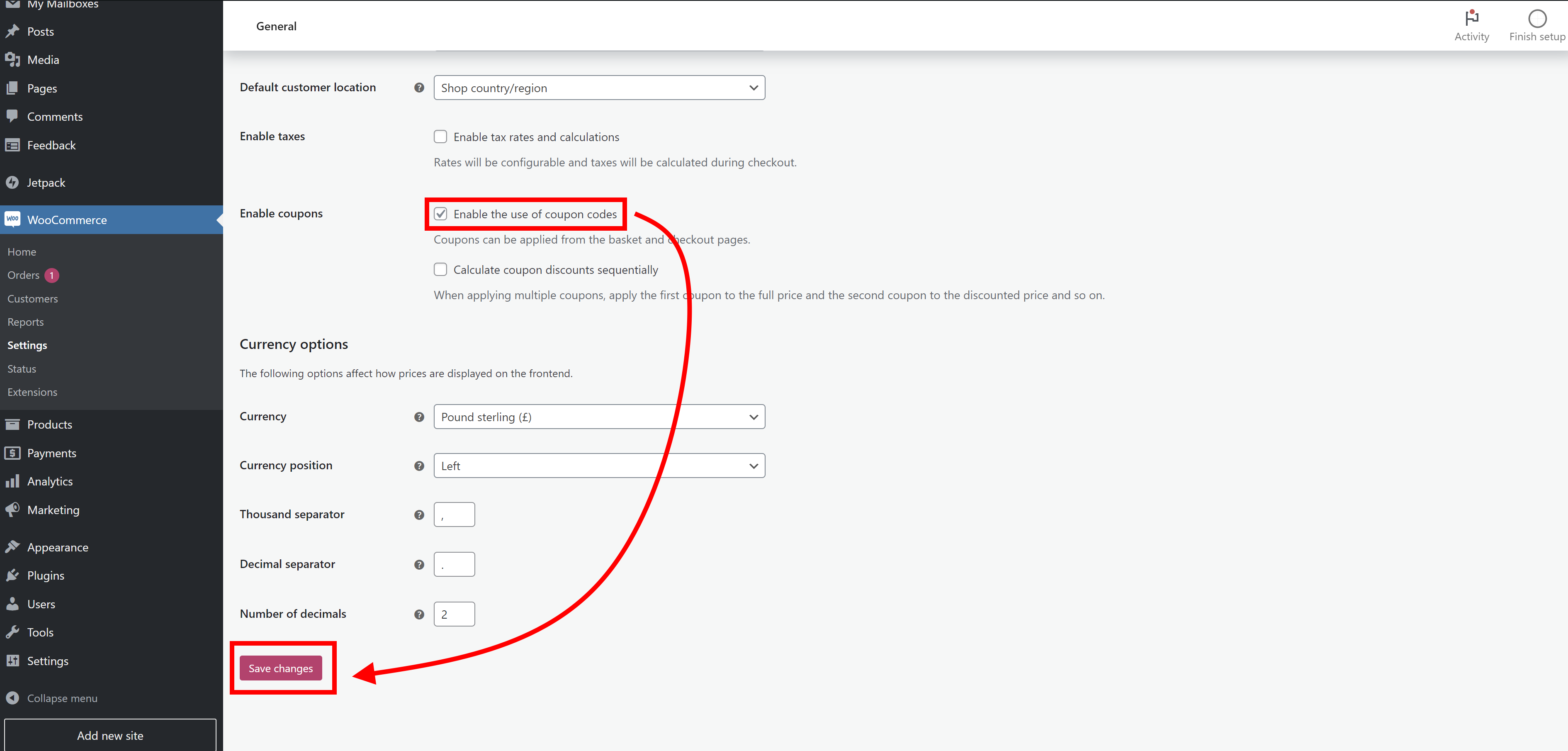Toggle Enable the use of coupon codes
Image resolution: width=1568 pixels, height=751 pixels.
(440, 214)
